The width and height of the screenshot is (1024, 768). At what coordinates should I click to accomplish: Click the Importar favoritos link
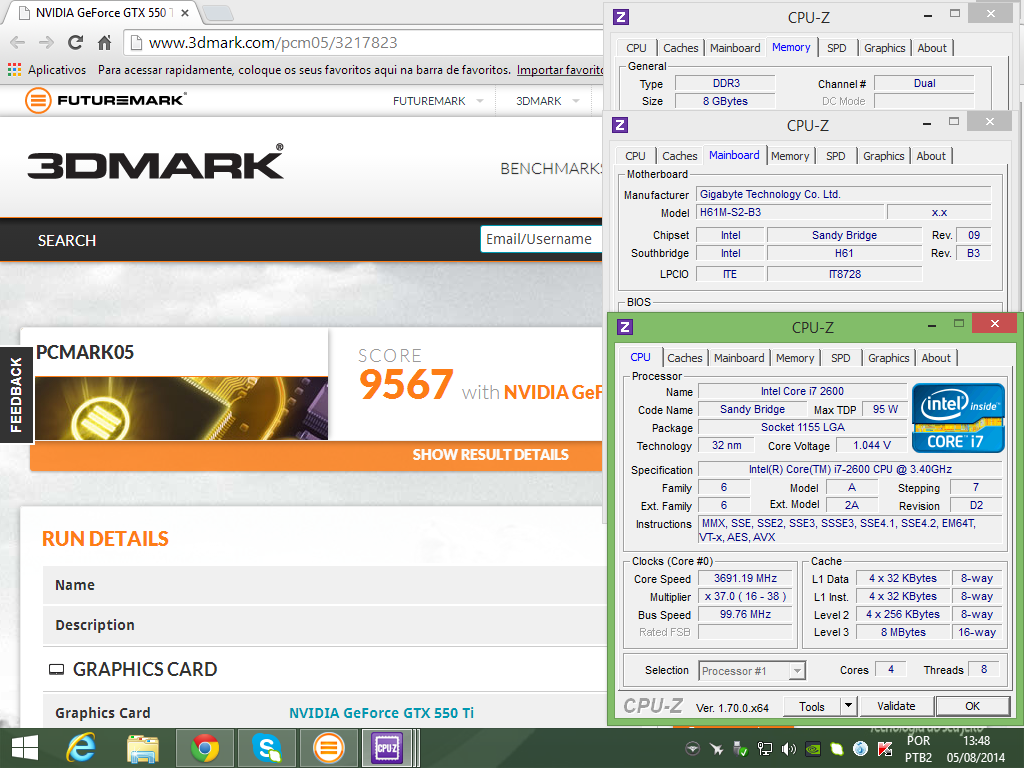pos(560,69)
